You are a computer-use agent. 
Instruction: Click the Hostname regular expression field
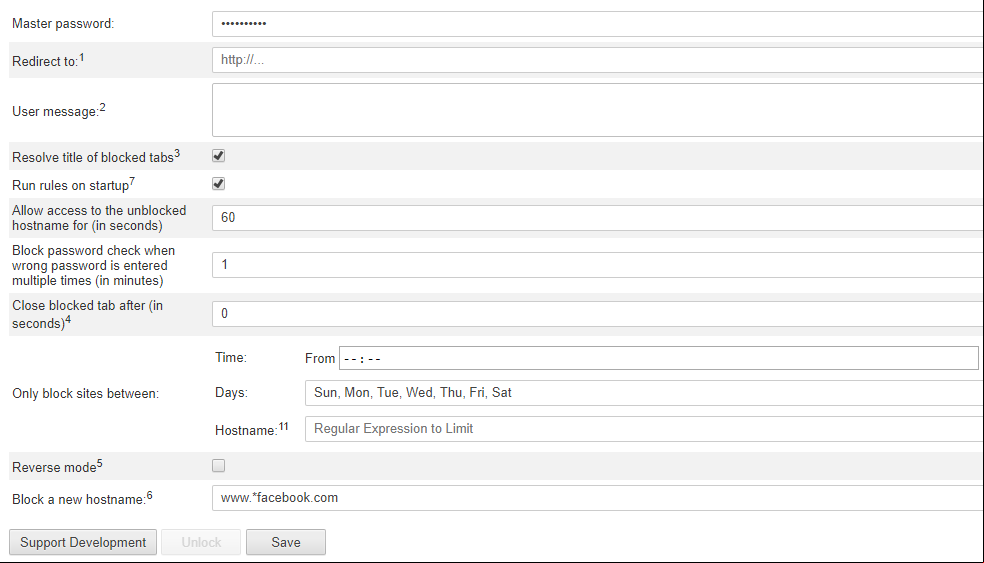[x=644, y=429]
